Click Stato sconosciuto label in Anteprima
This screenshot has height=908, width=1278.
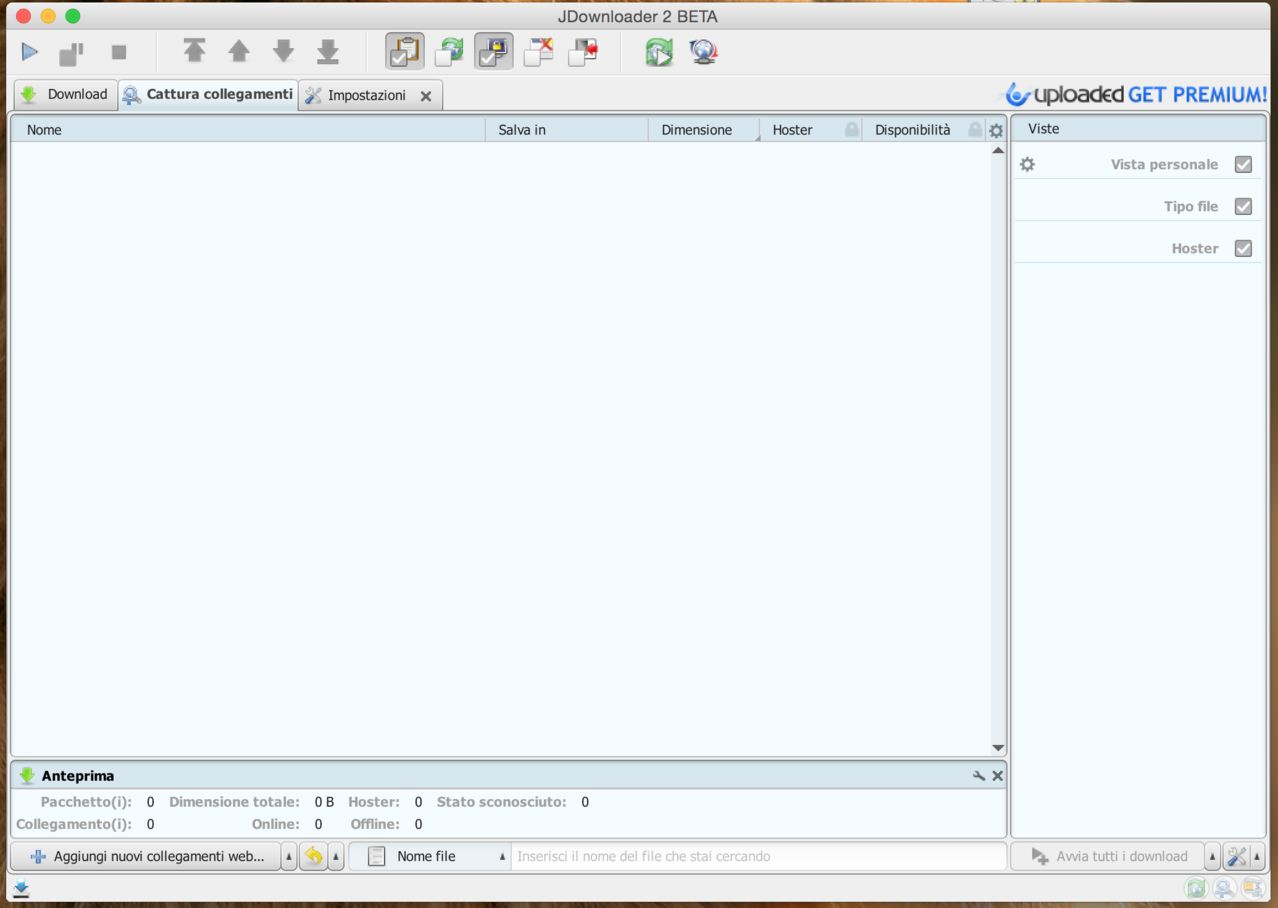point(501,802)
